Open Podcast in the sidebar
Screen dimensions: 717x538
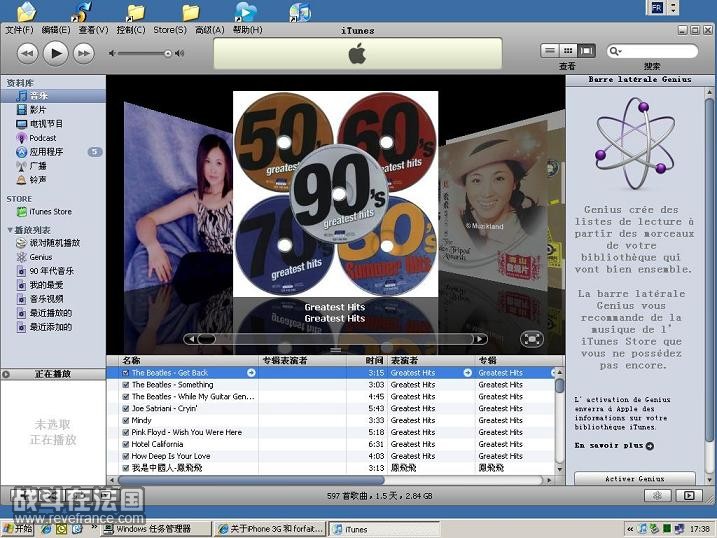click(x=53, y=138)
